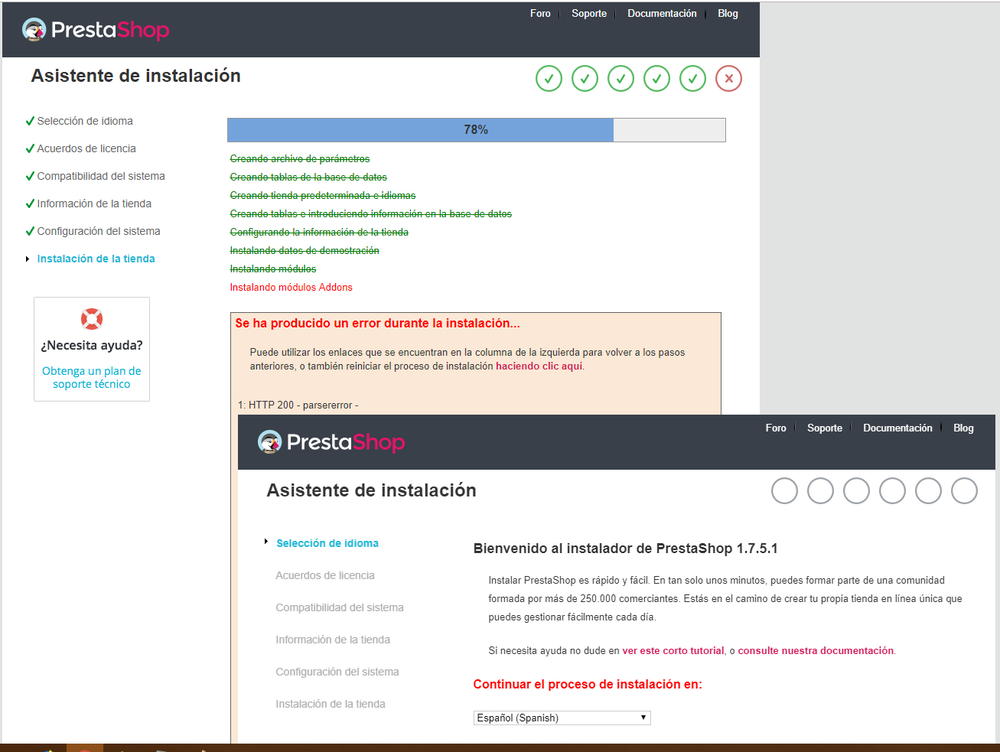Open the Español (Spanish) language dropdown

561,718
